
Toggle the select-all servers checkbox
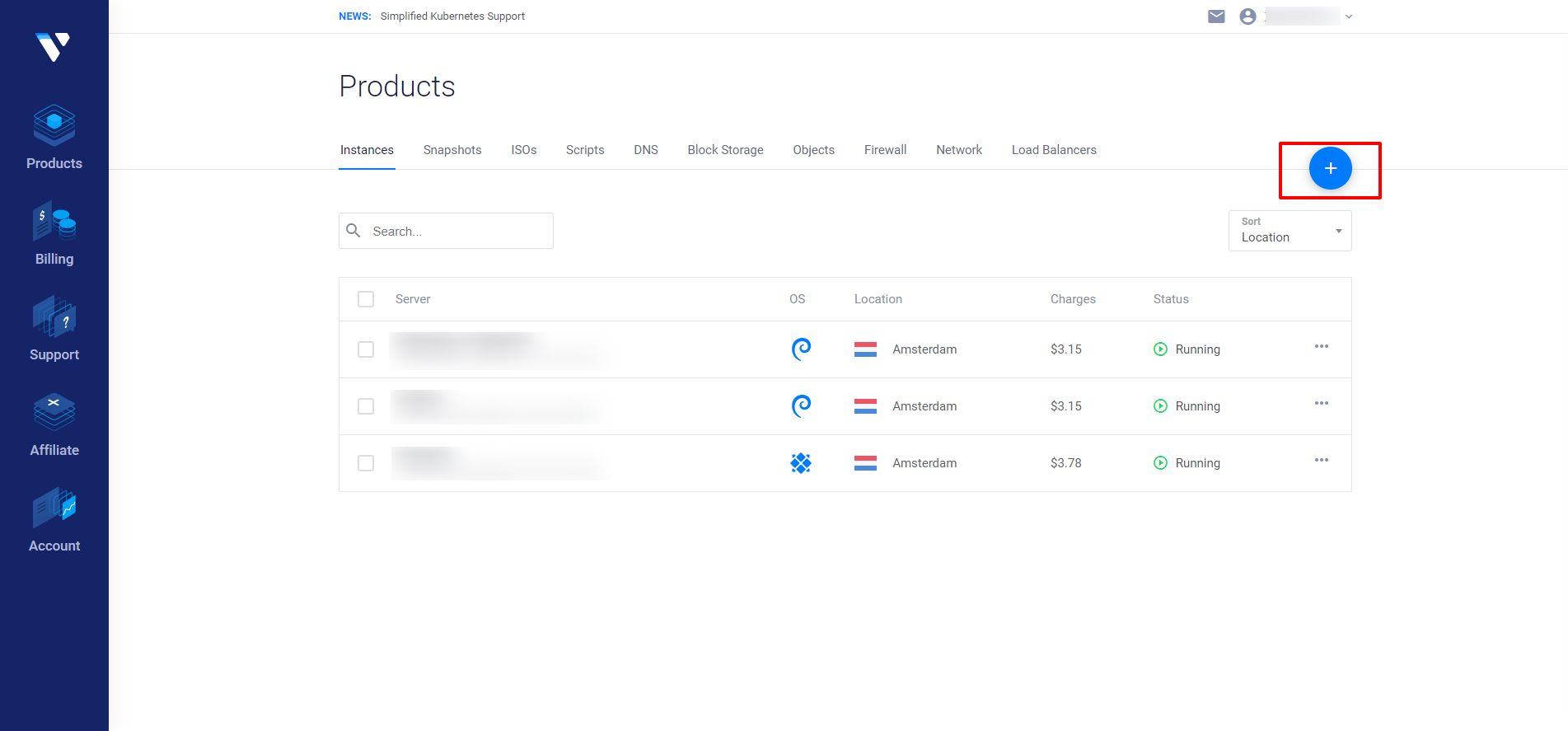(366, 299)
